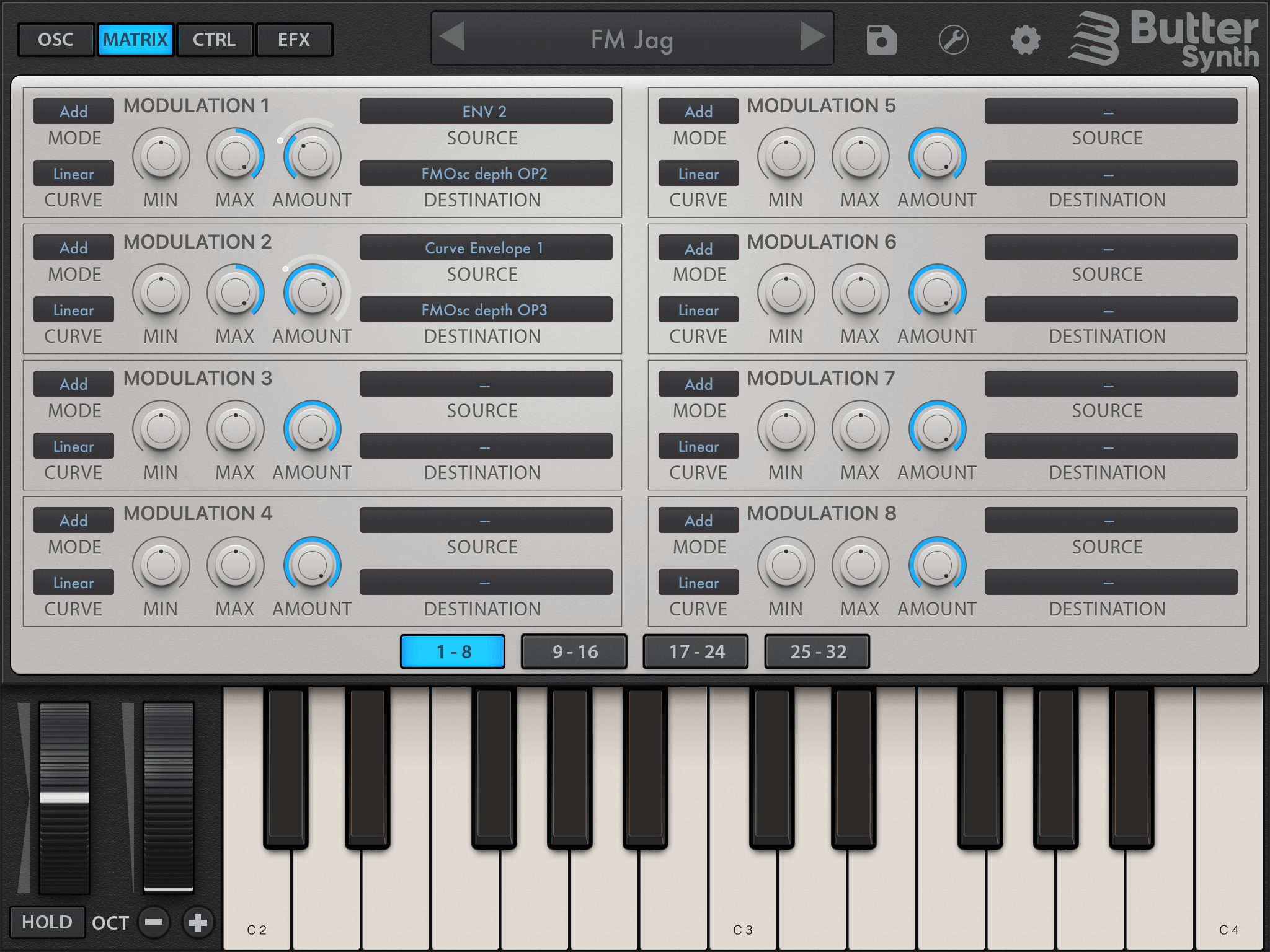The height and width of the screenshot is (952, 1270).
Task: Switch to the EFX tab
Action: tap(294, 40)
